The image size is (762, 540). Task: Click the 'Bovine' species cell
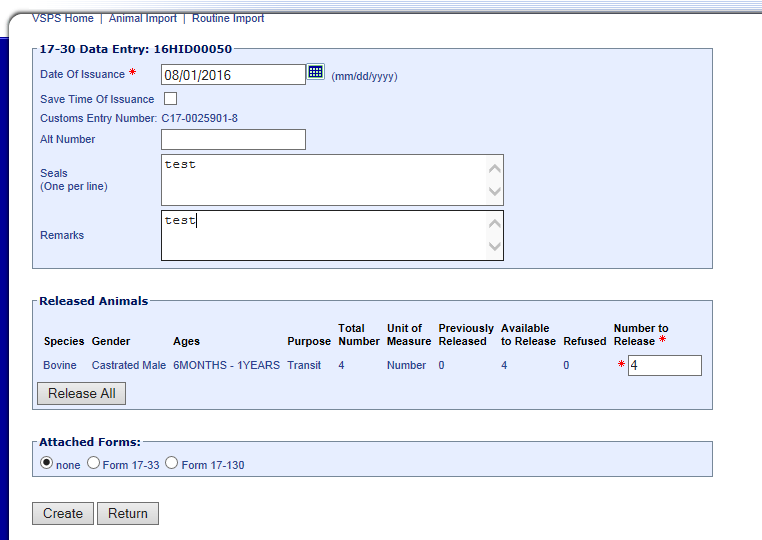pyautogui.click(x=60, y=365)
